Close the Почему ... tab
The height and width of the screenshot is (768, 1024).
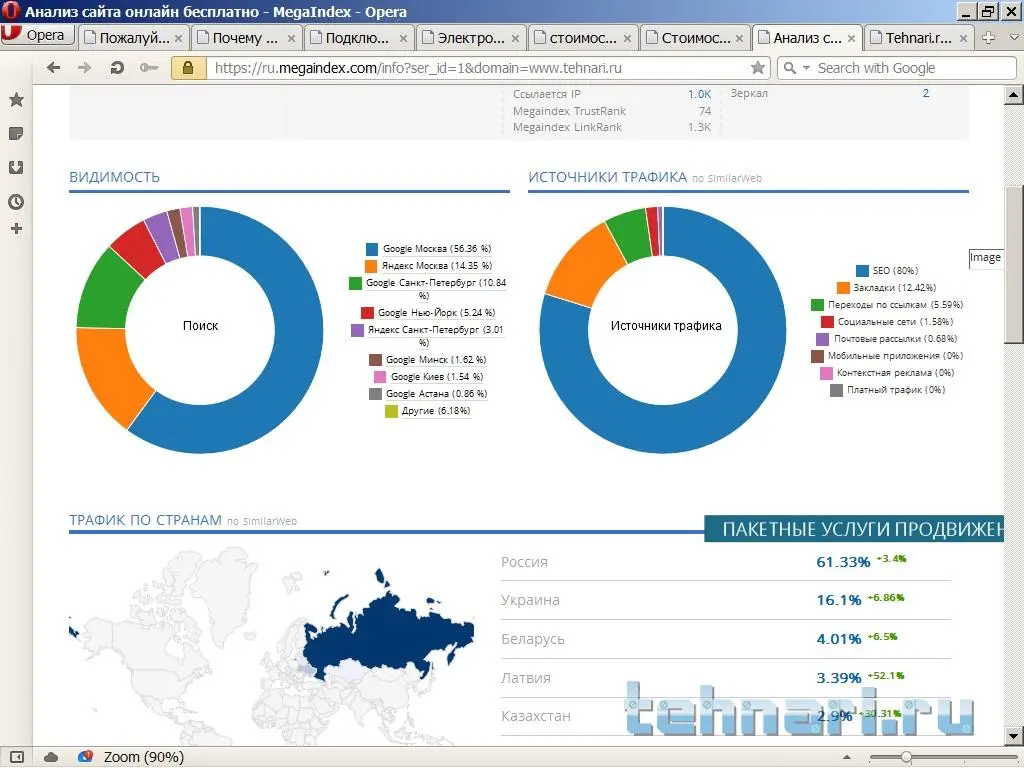point(291,39)
